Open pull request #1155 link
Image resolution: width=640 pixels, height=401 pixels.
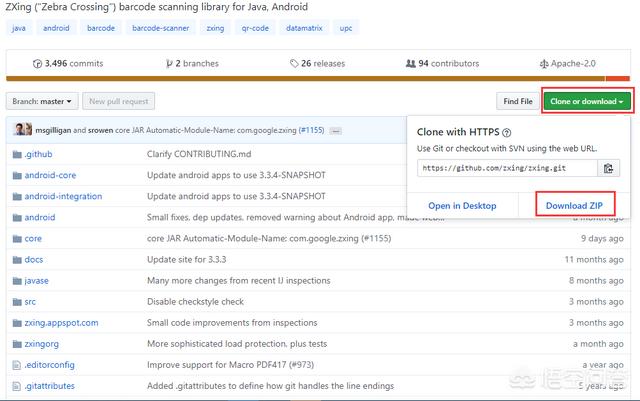pos(311,130)
